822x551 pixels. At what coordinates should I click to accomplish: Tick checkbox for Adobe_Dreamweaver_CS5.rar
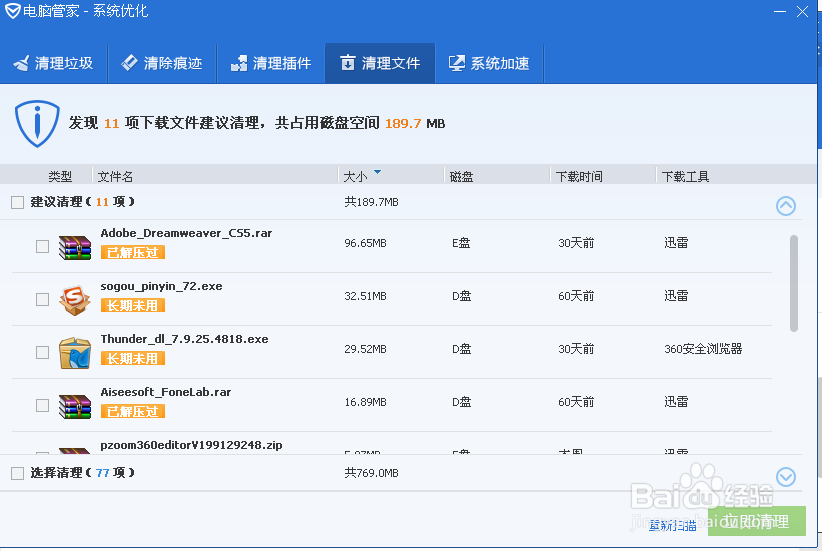(42, 246)
